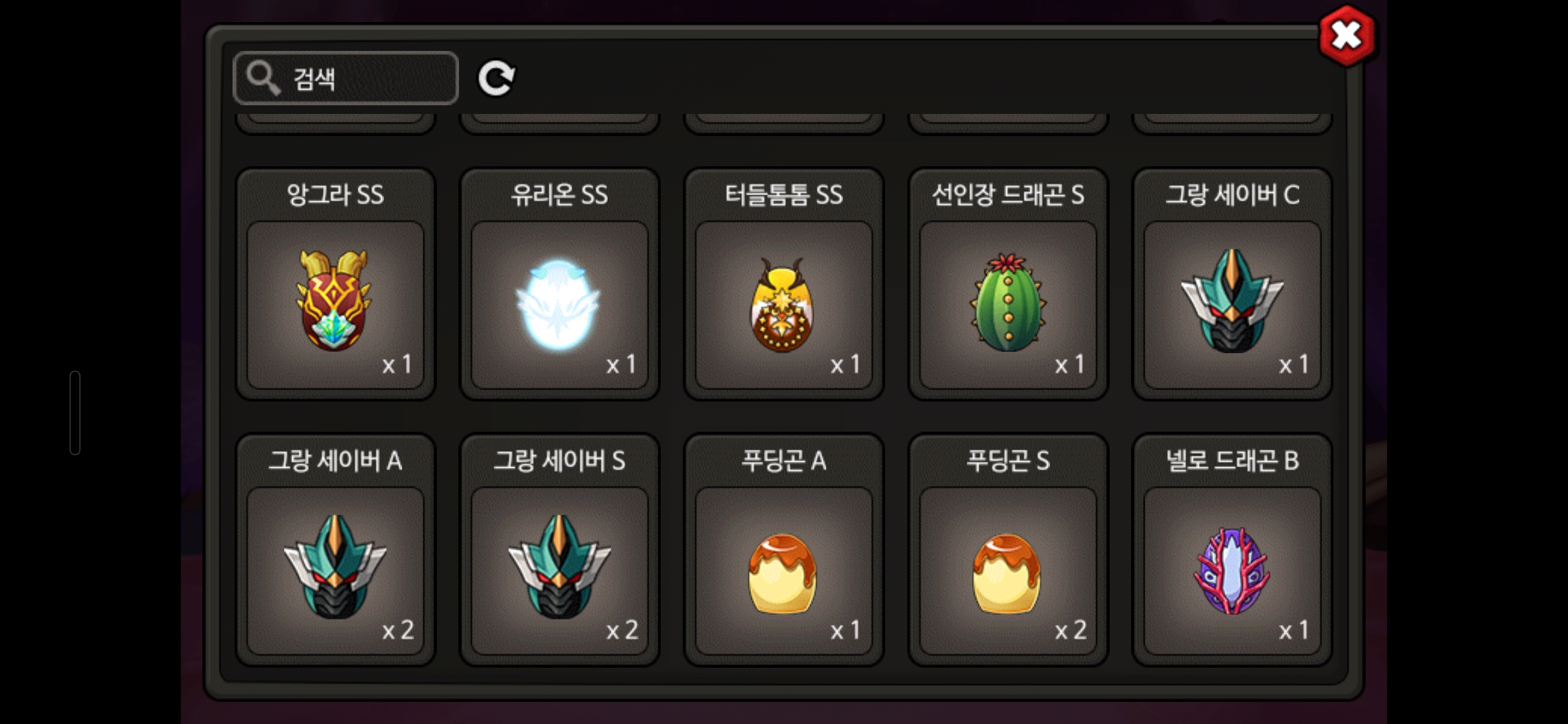Select the 그랑 세이버 C egg
The width and height of the screenshot is (1568, 724).
click(1232, 284)
